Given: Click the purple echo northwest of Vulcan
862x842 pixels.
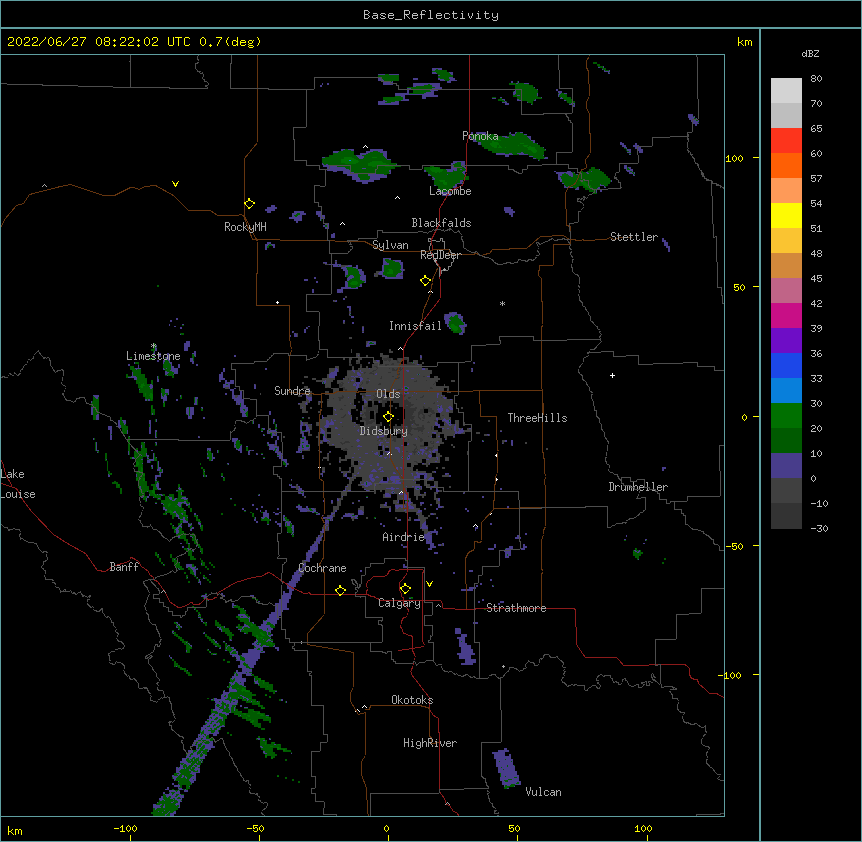Looking at the screenshot, I should click(506, 768).
